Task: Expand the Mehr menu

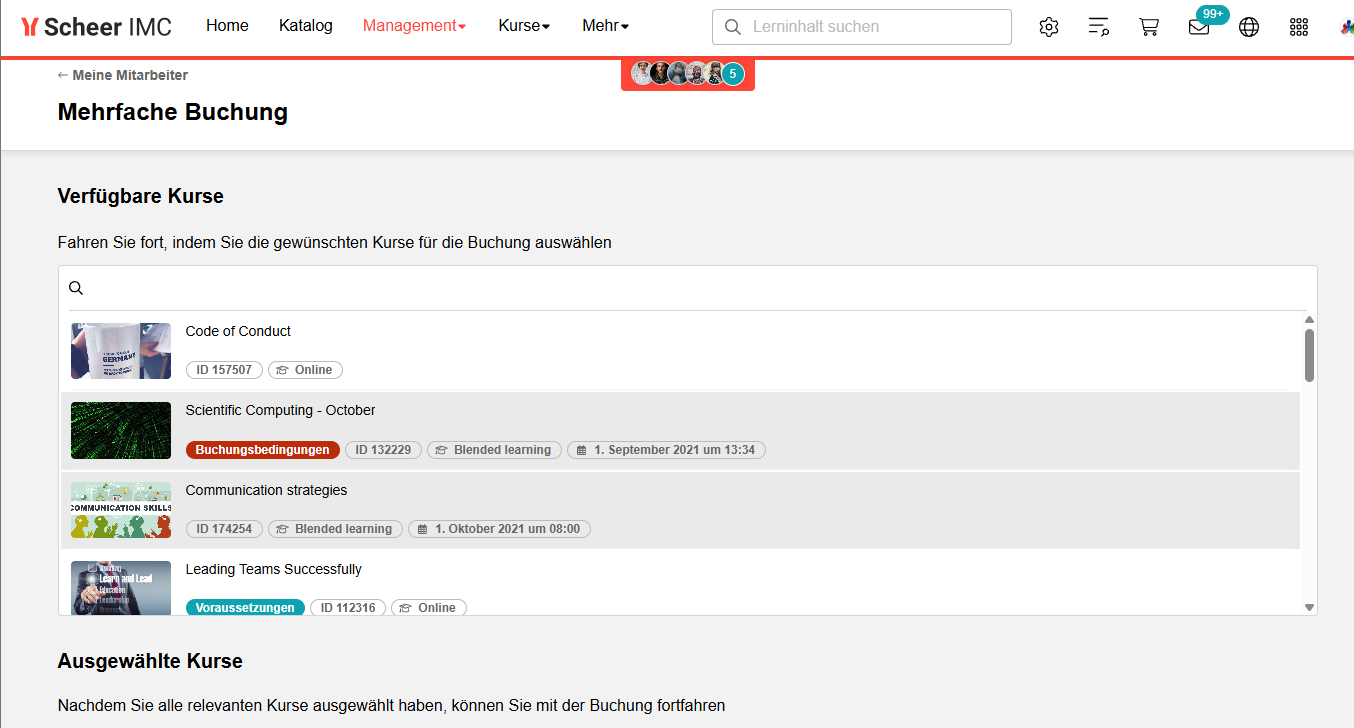Action: point(605,26)
